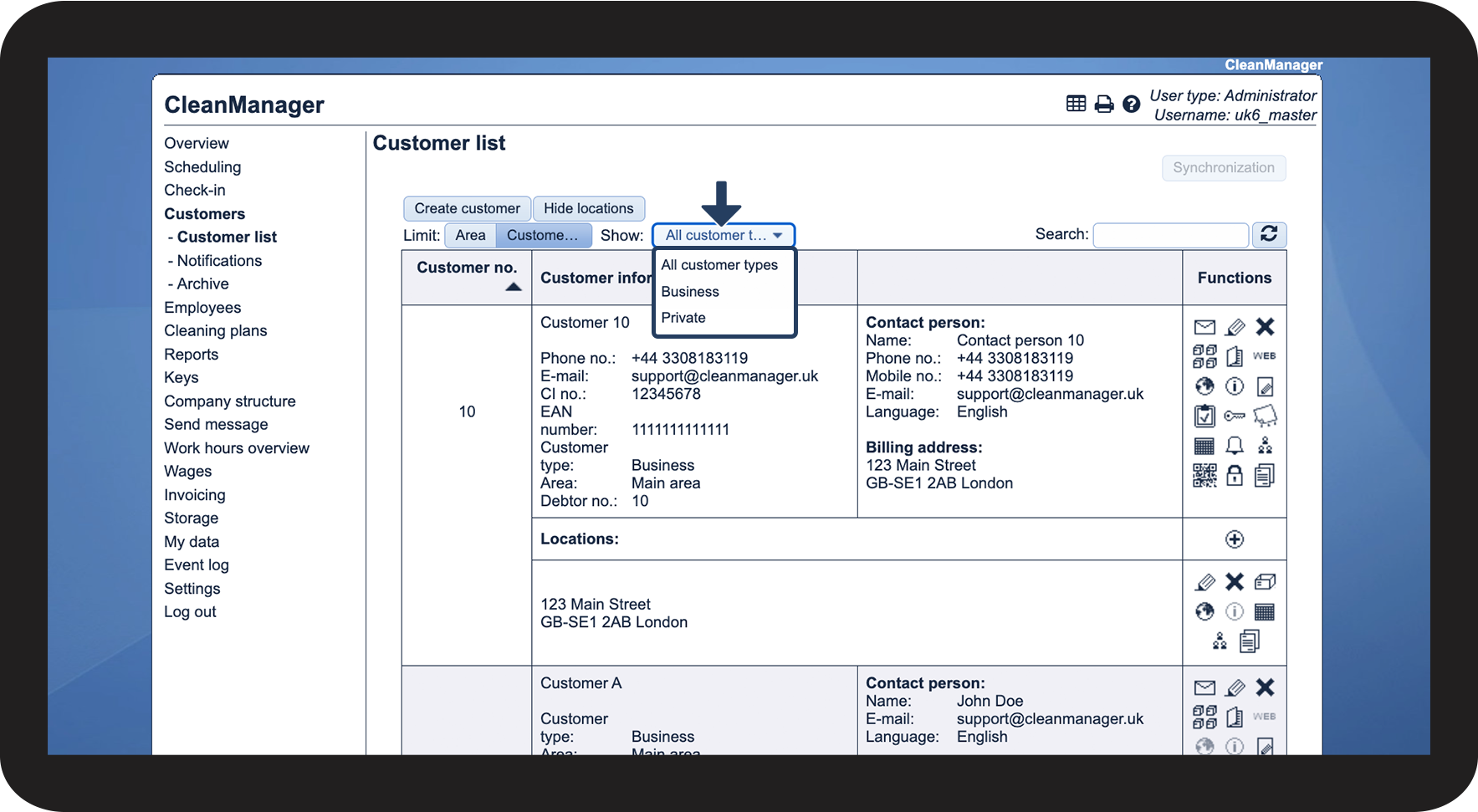Delete Customer 10 with the X icon
1478x812 pixels.
[x=1265, y=327]
